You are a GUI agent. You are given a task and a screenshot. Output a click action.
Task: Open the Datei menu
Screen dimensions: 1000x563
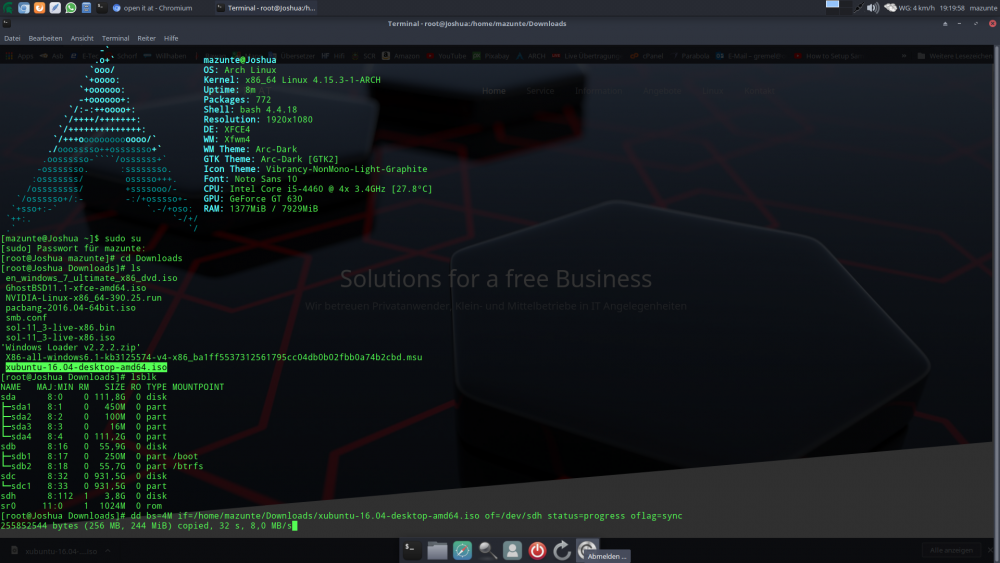[x=12, y=38]
